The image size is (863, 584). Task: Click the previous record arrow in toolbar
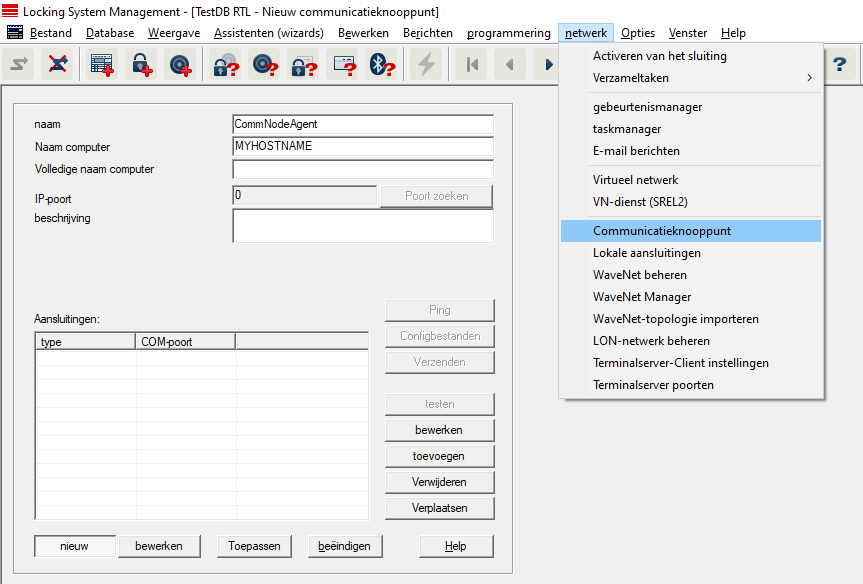coord(509,65)
